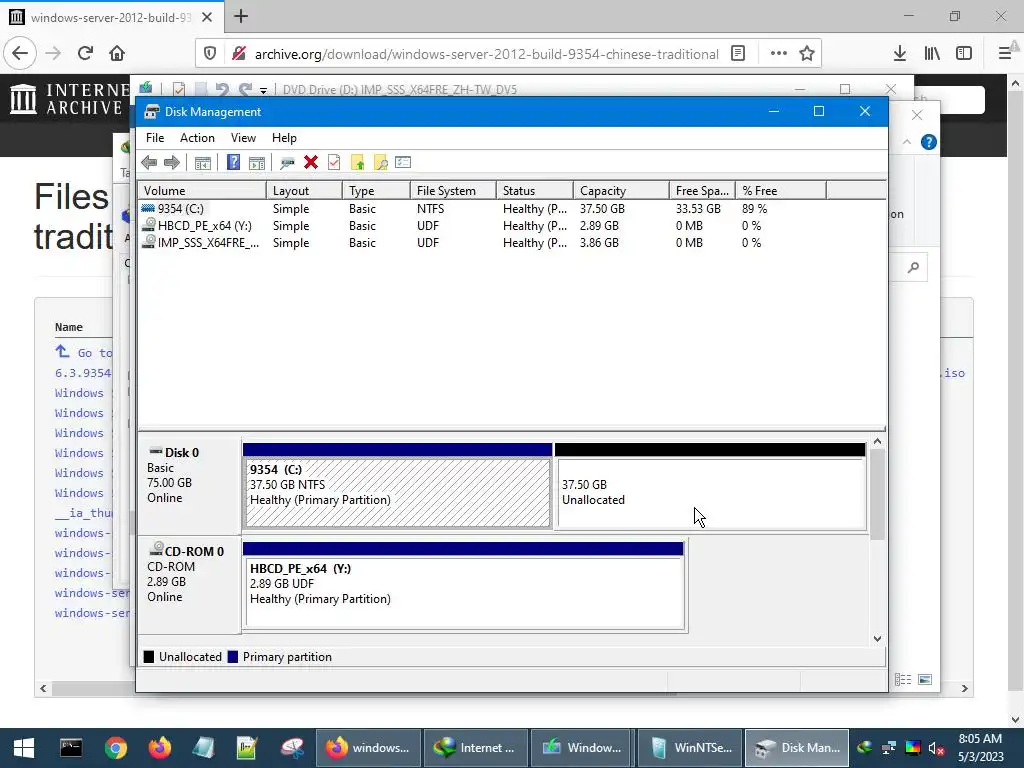Open the page actions three-dot menu
Viewport: 1024px width, 768px height.
pyautogui.click(x=778, y=54)
